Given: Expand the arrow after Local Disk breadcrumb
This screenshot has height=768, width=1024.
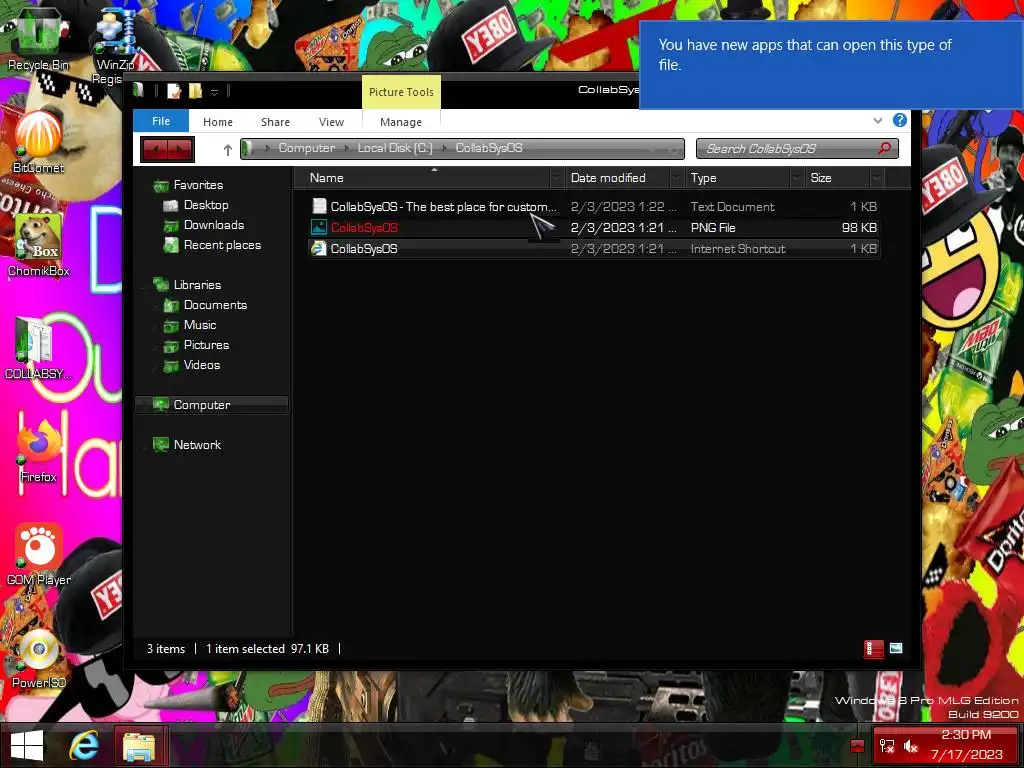Looking at the screenshot, I should [445, 149].
